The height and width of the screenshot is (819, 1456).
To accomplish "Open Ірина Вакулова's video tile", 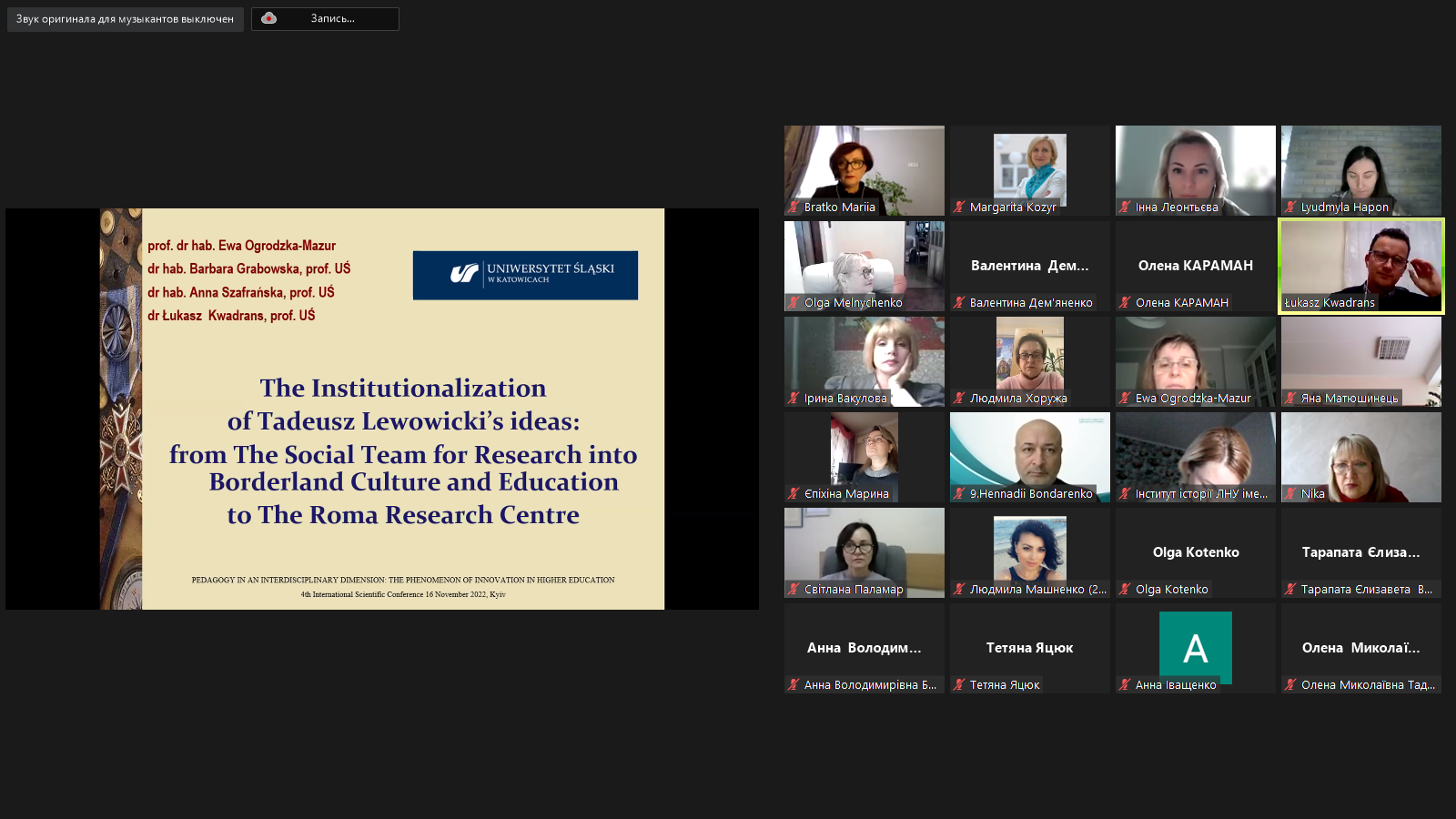I will point(864,359).
